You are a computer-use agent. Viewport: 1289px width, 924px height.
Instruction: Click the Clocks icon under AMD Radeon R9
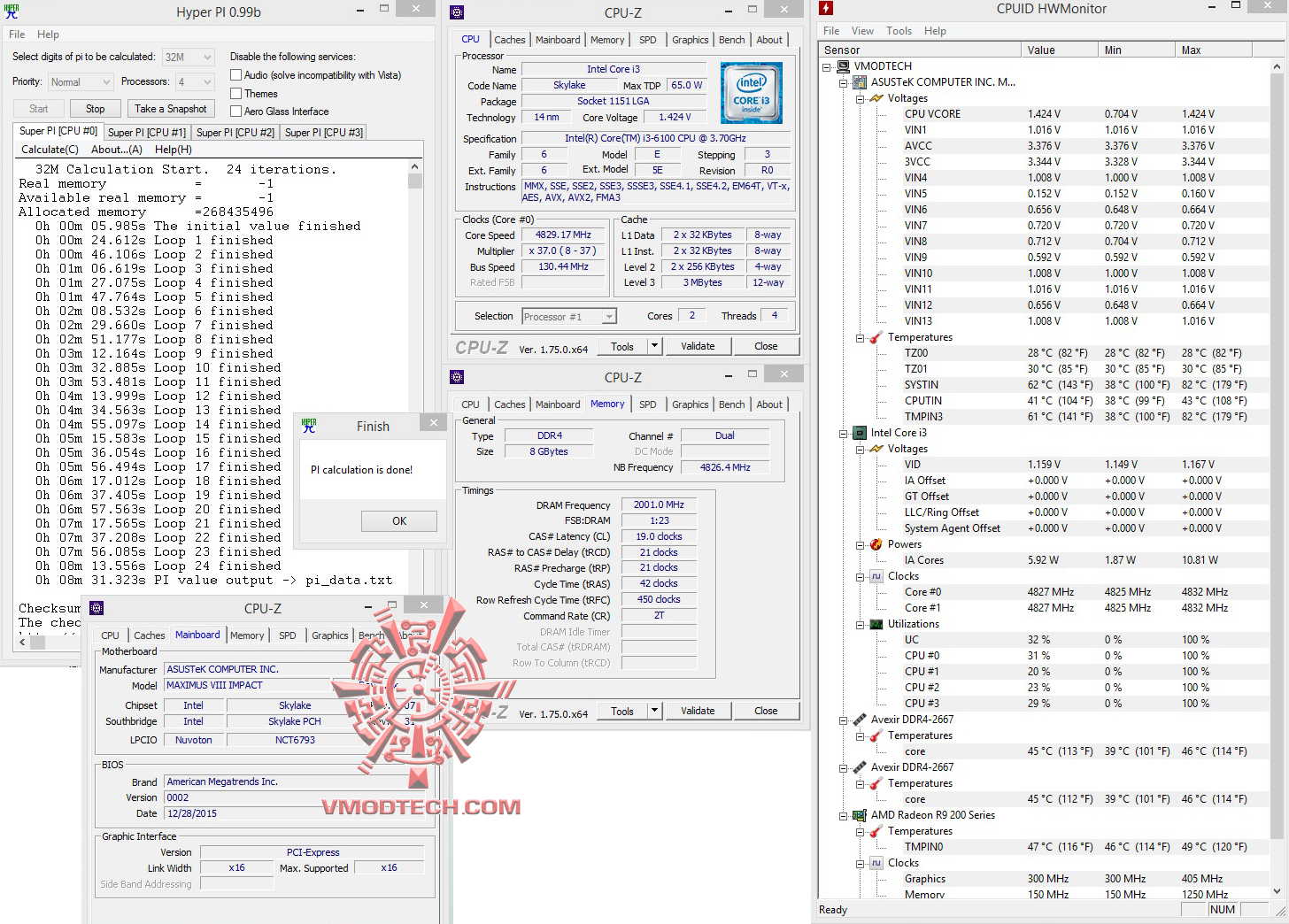pos(876,863)
